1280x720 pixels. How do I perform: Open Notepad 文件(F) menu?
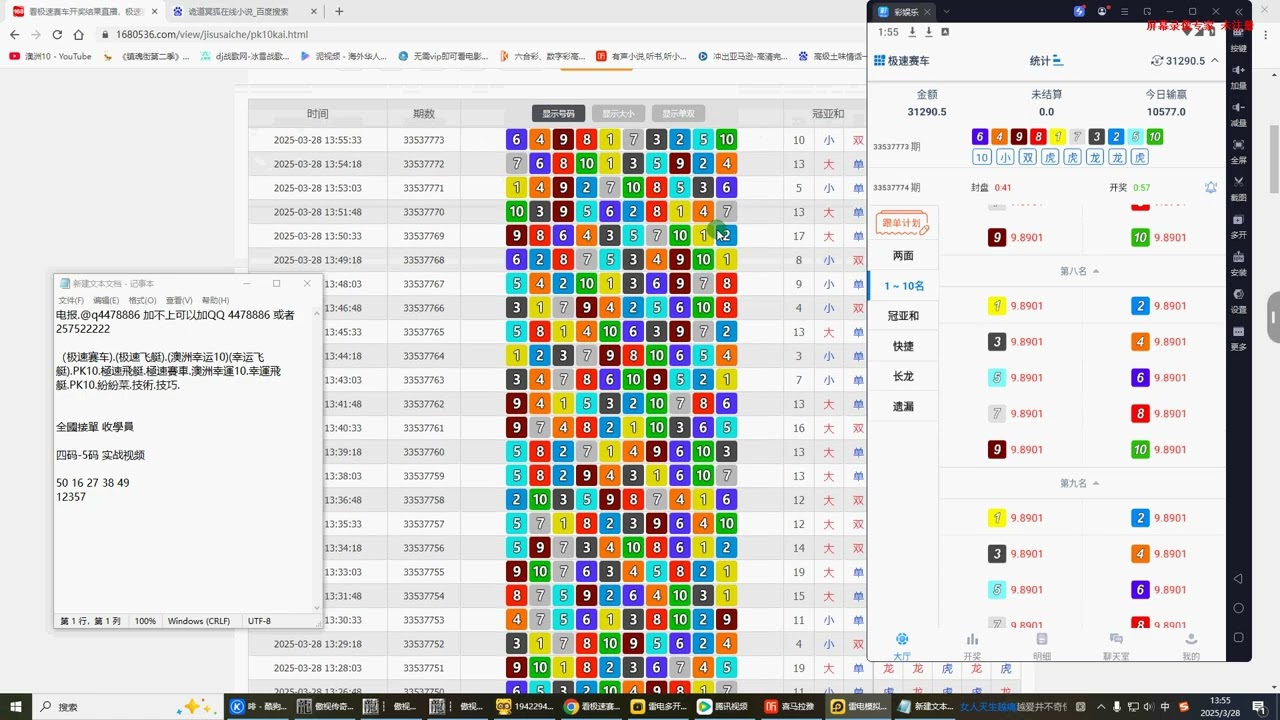coord(71,300)
